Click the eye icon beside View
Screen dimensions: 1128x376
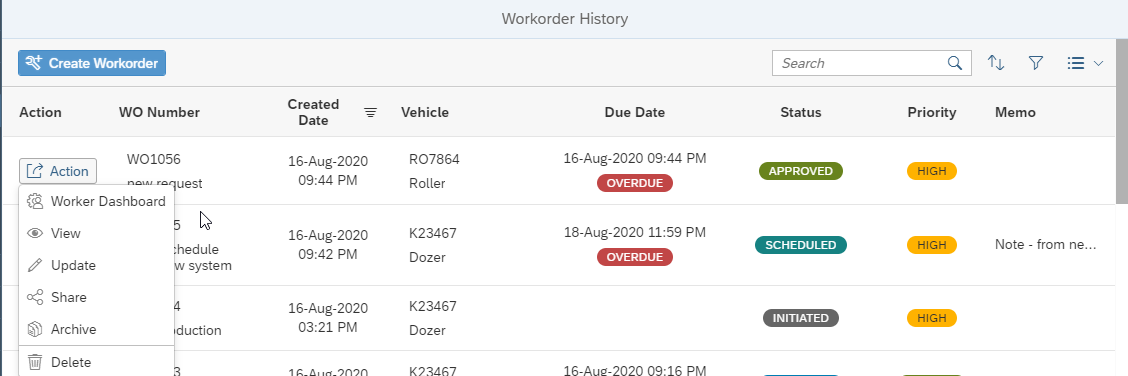(35, 233)
